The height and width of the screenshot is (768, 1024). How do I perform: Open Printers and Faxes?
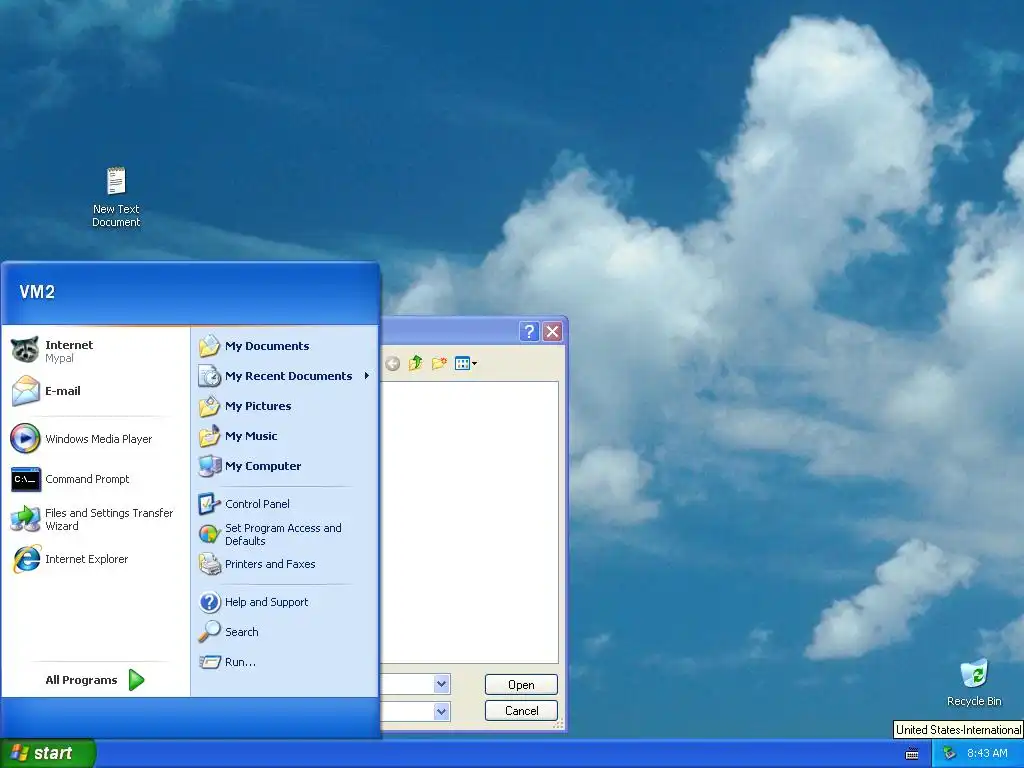point(284,564)
